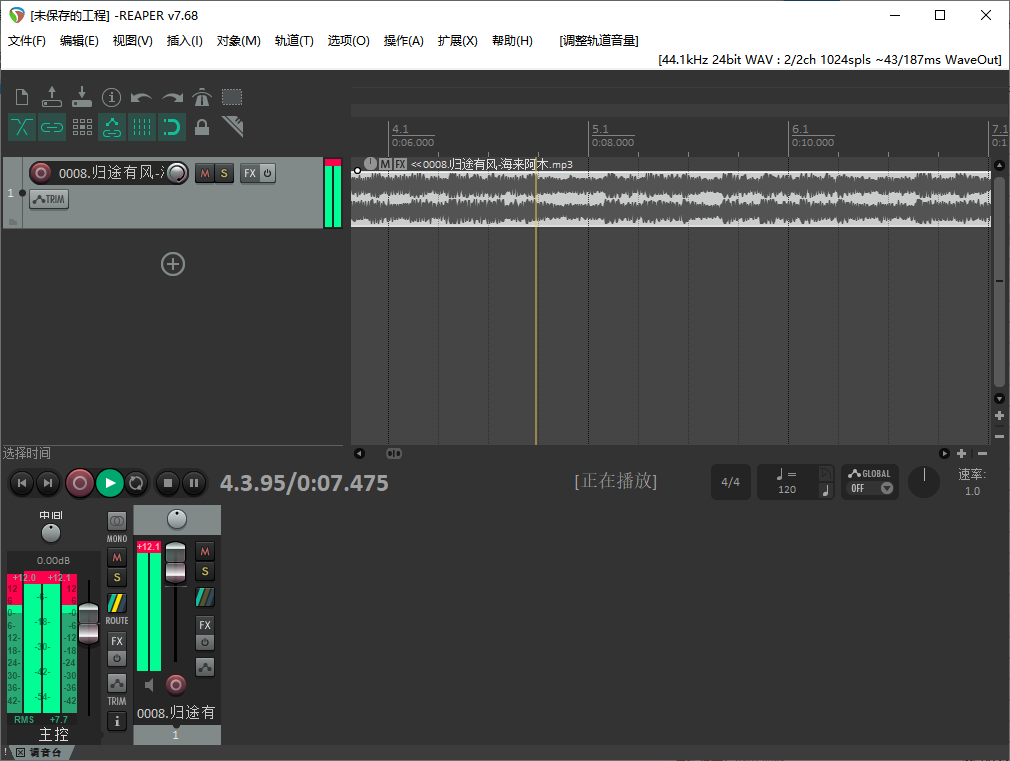This screenshot has height=761, width=1010.
Task: Solo track 0008.归途有风 in the track panel
Action: (x=222, y=172)
